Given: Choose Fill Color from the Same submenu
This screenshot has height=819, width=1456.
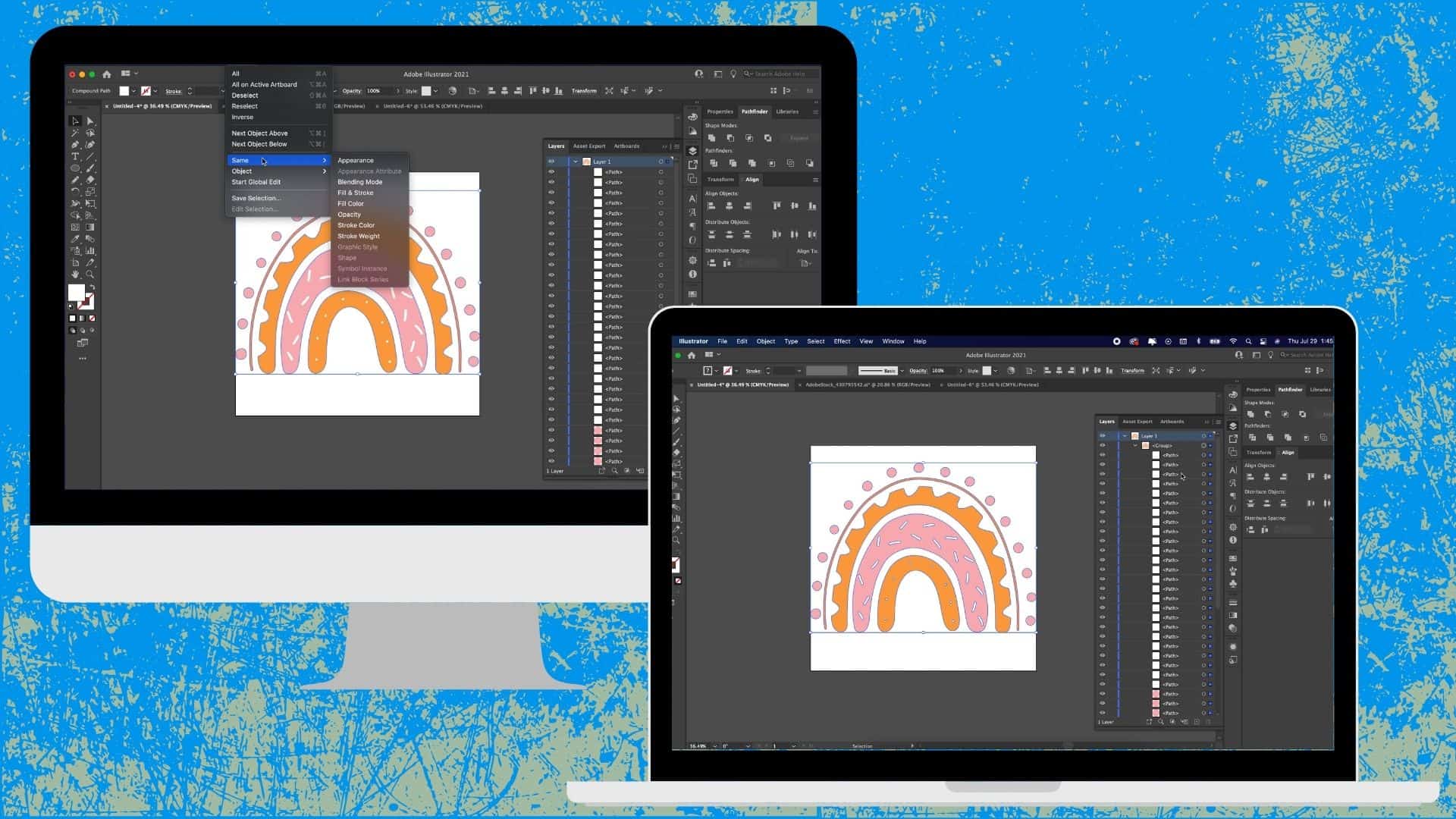Looking at the screenshot, I should 350,203.
